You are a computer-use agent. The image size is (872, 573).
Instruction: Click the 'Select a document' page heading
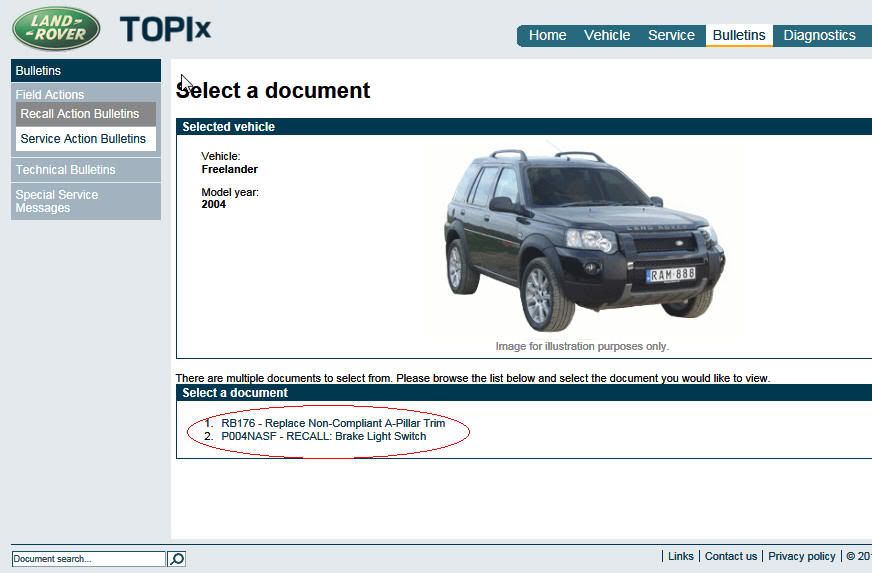[273, 91]
